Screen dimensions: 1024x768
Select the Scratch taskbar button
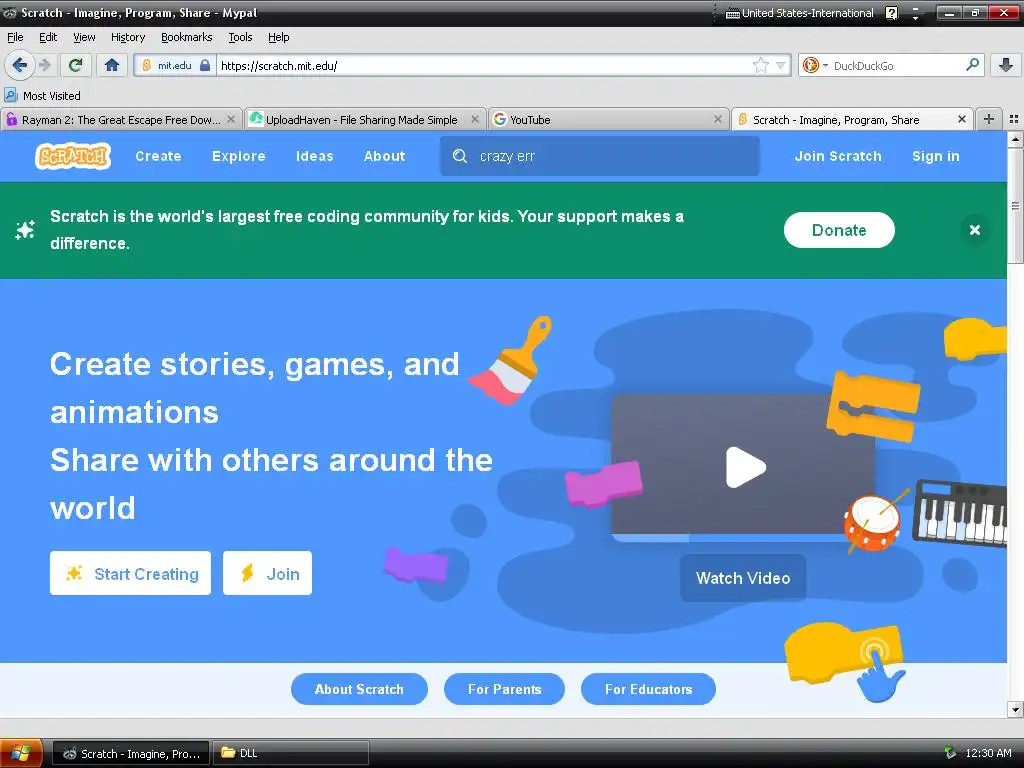pyautogui.click(x=131, y=754)
